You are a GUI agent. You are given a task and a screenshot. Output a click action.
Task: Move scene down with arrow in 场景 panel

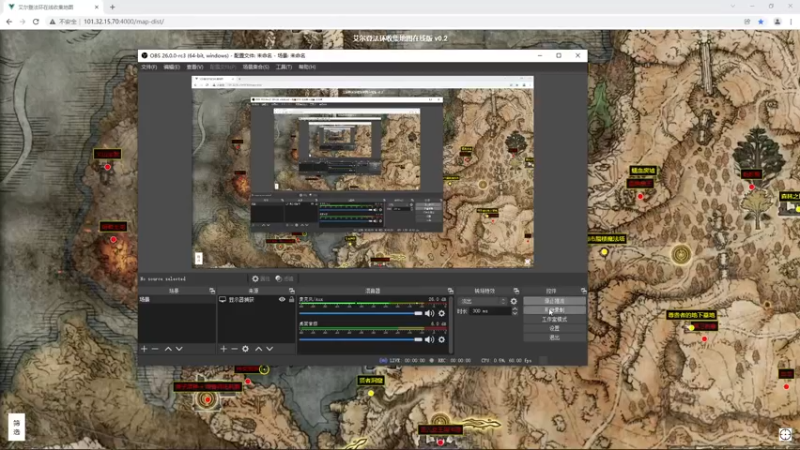pos(179,349)
